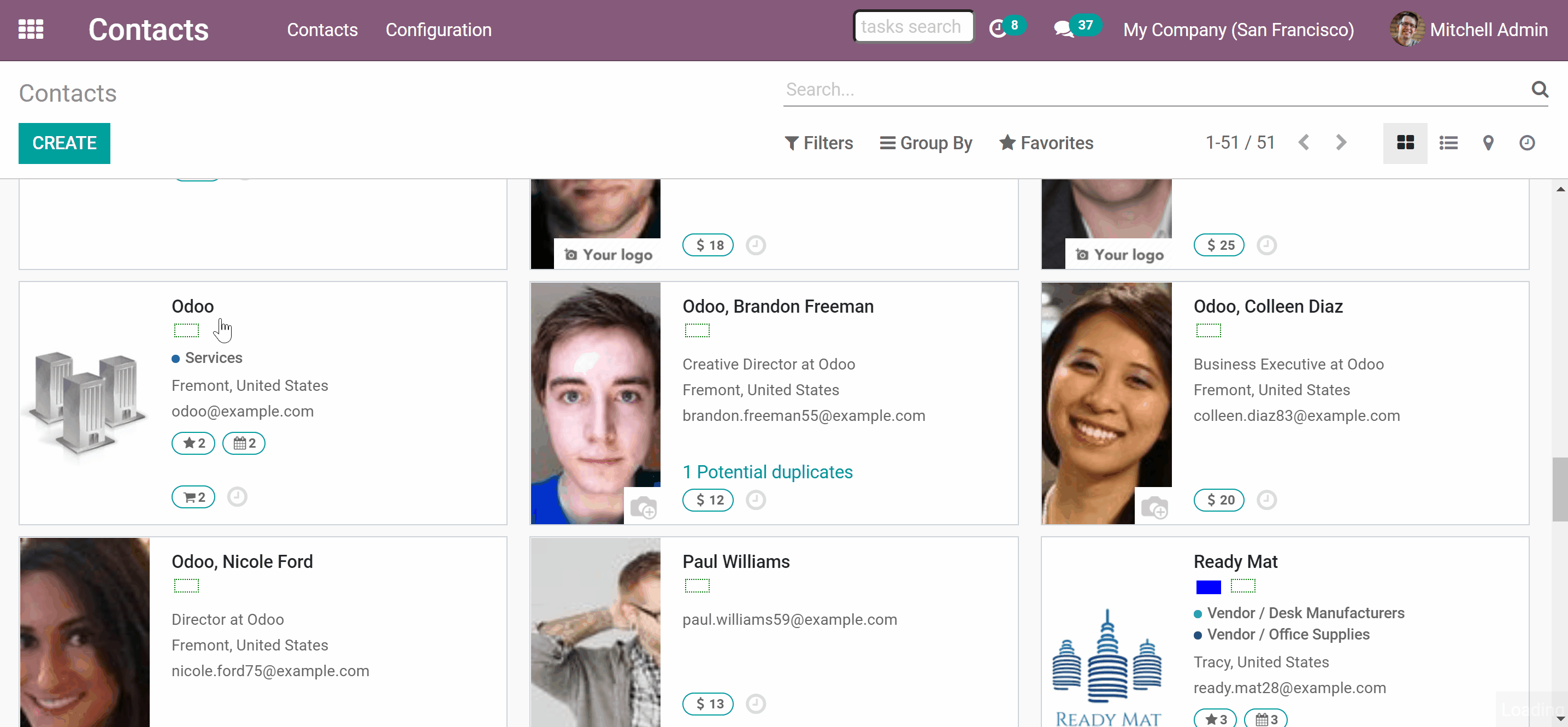Screen dimensions: 1568x727
Task: Open the apps grid menu
Action: tap(31, 29)
